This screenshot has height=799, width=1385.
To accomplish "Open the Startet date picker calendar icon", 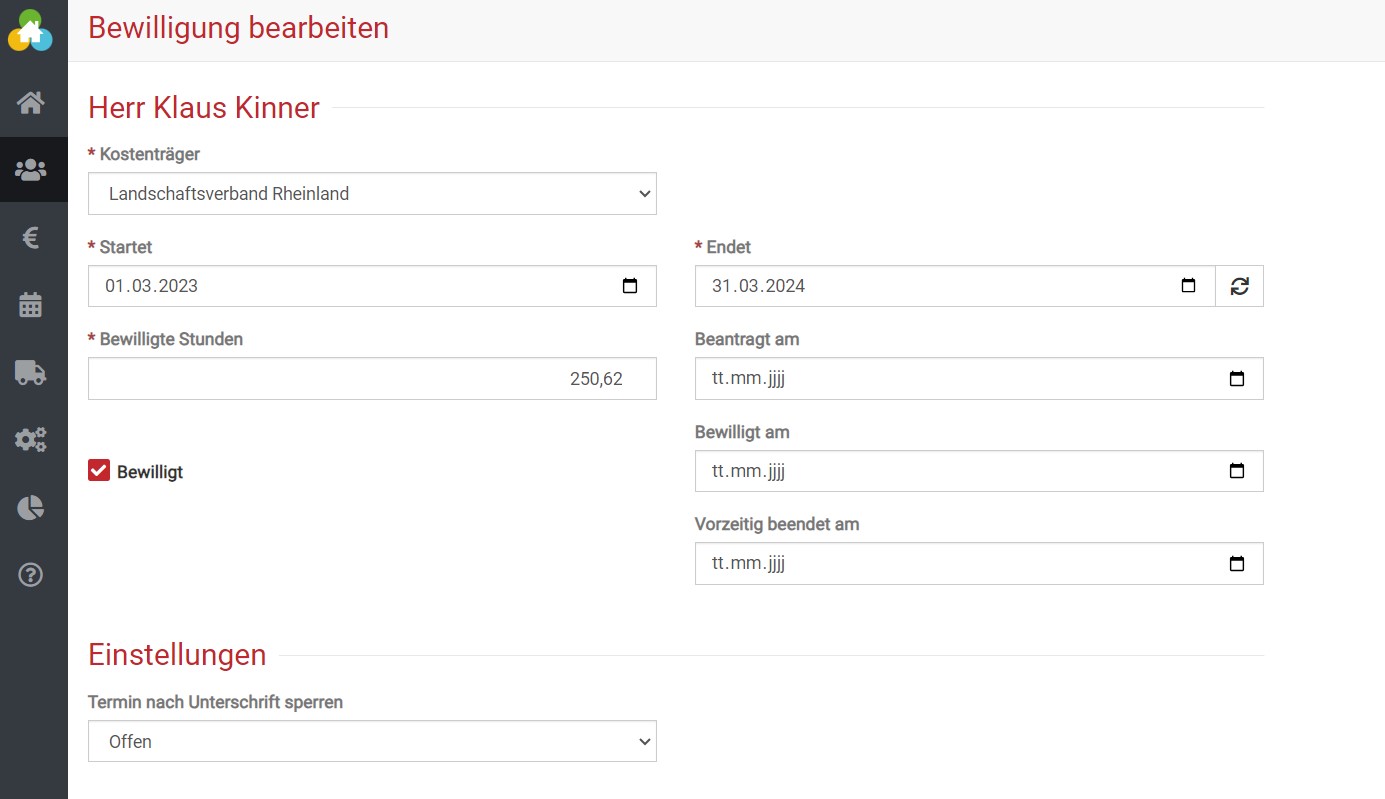I will click(x=630, y=286).
